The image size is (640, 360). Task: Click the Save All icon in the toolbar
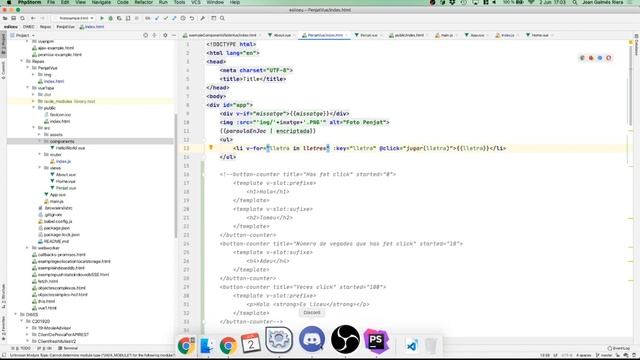click(x=13, y=18)
